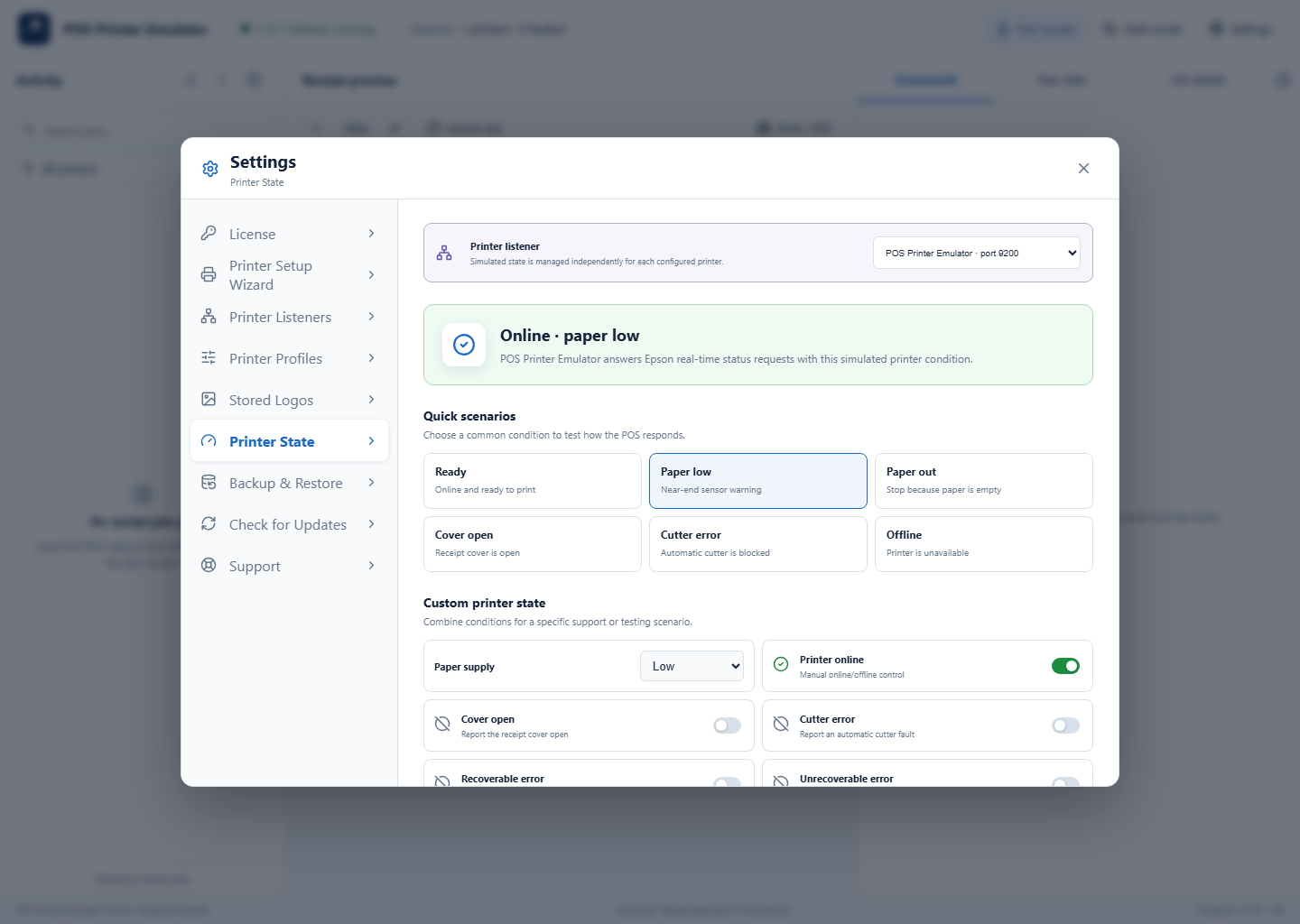Expand the Printer Profiles chevron arrow

[371, 358]
